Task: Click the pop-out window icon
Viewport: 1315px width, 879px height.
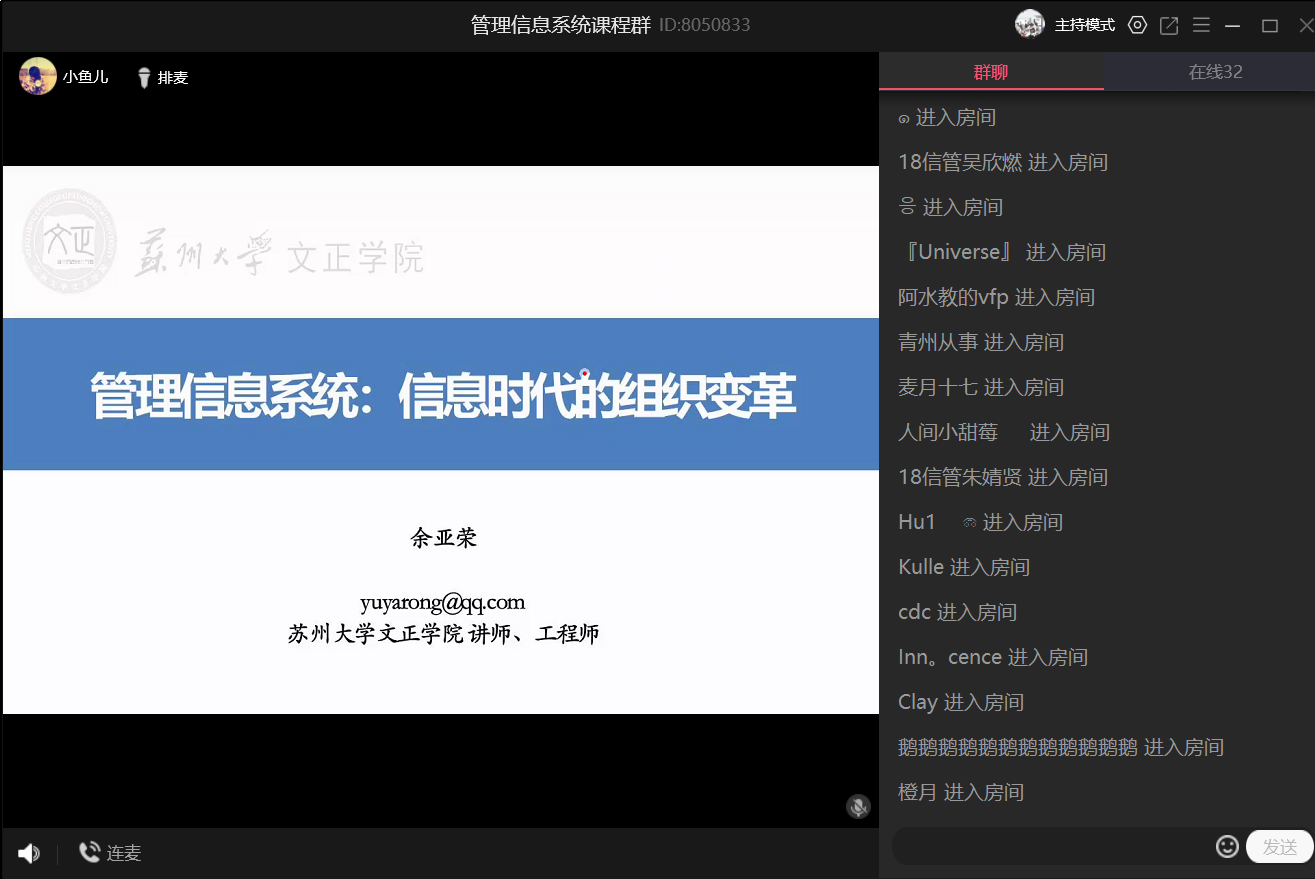Action: pyautogui.click(x=1169, y=25)
